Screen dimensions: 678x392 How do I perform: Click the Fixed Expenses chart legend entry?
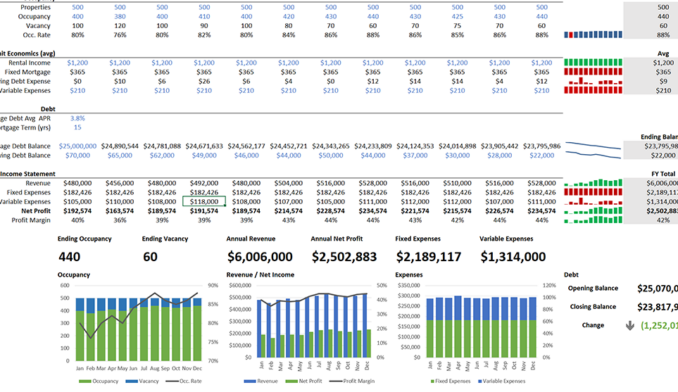tap(450, 381)
